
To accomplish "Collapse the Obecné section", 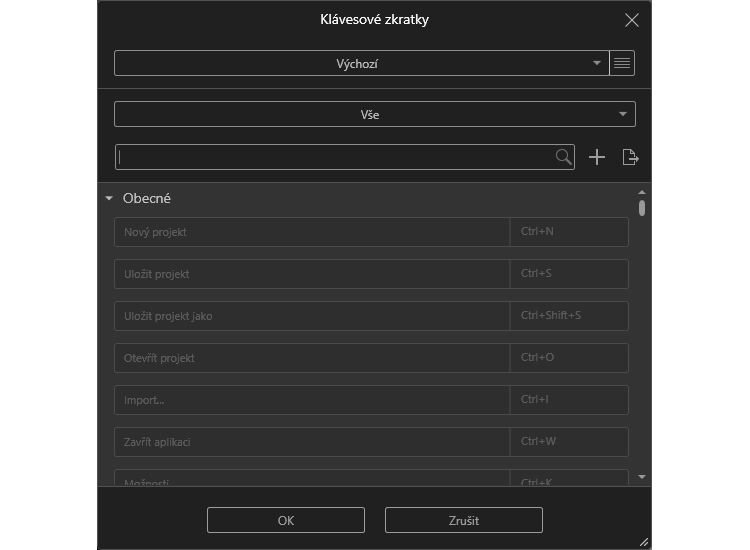I will tap(109, 199).
